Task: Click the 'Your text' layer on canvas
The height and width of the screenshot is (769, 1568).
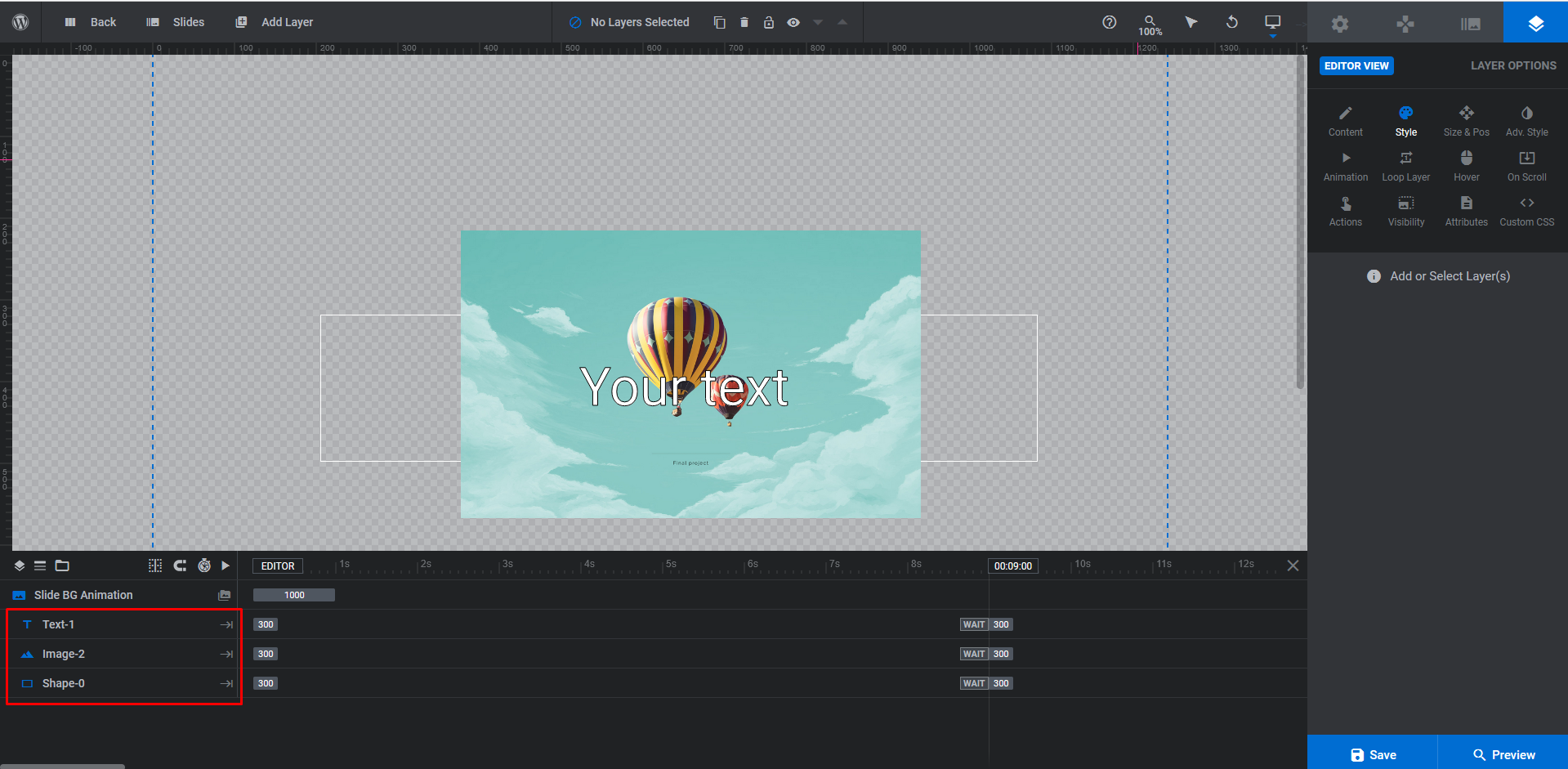Action: tap(684, 387)
